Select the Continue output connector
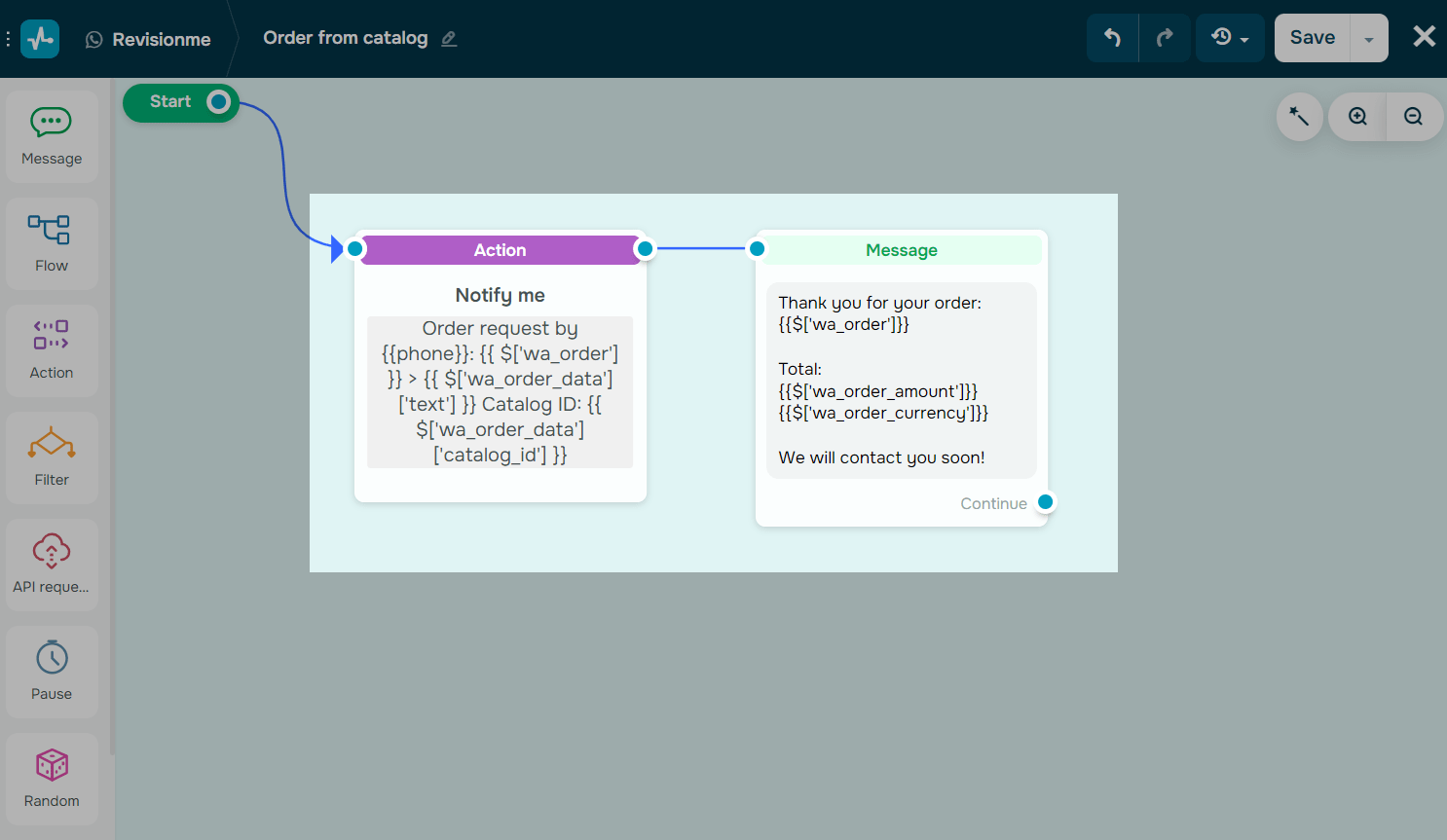This screenshot has width=1447, height=840. [x=1046, y=502]
